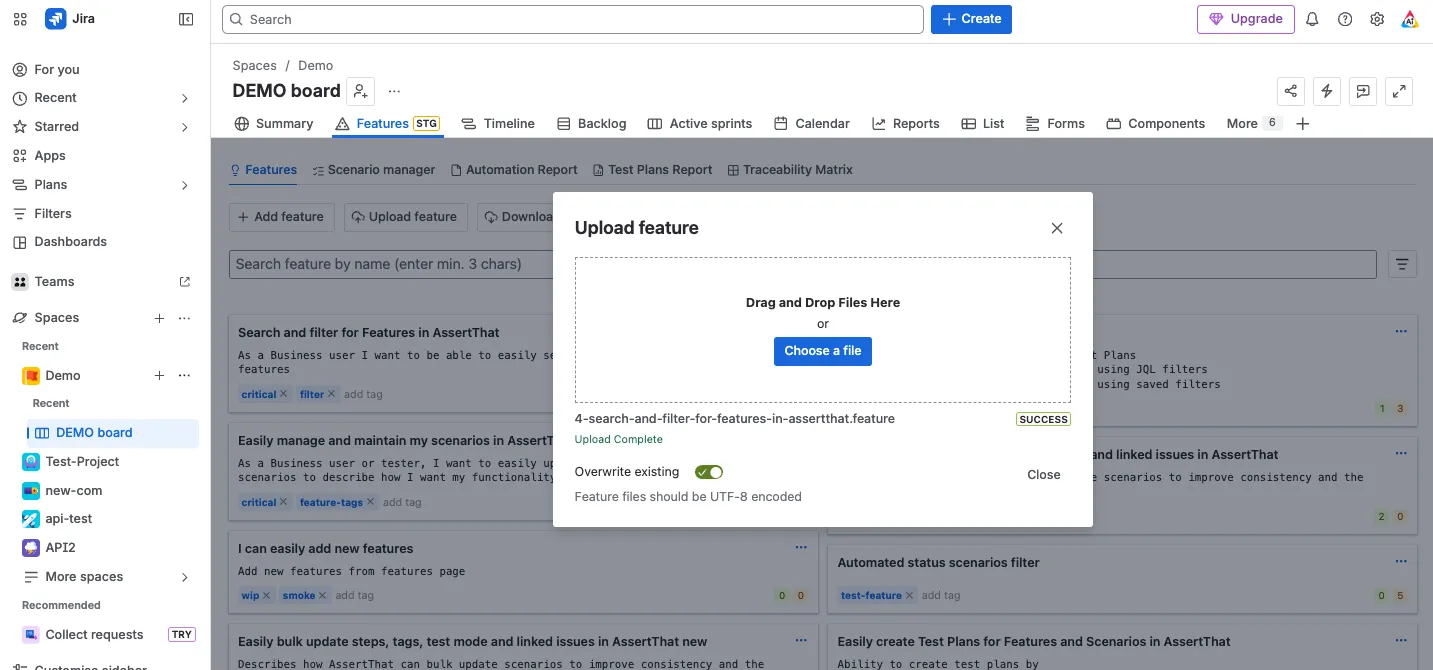Open the three-dot menu next to Demo space
Screen dimensions: 1433x670
point(184,376)
